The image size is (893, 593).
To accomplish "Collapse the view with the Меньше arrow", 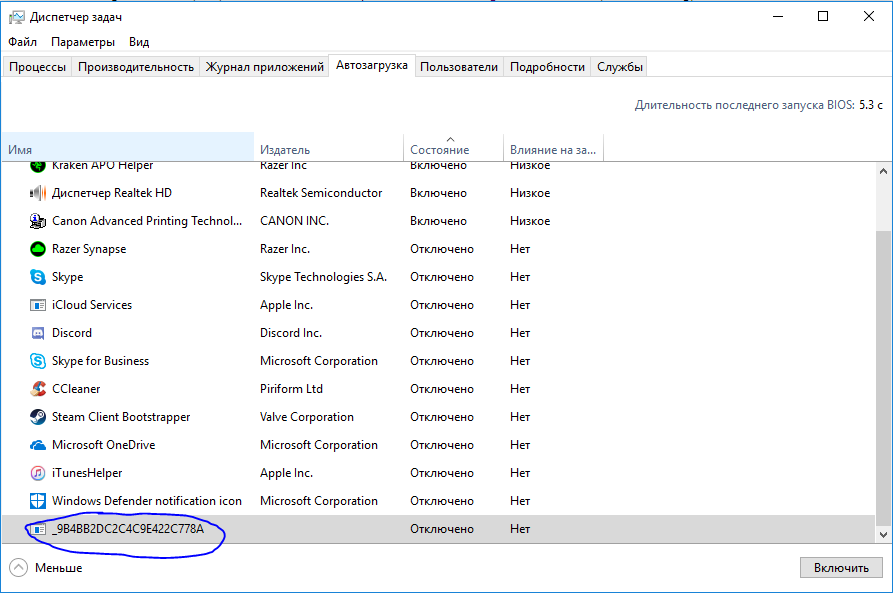I will tap(19, 568).
